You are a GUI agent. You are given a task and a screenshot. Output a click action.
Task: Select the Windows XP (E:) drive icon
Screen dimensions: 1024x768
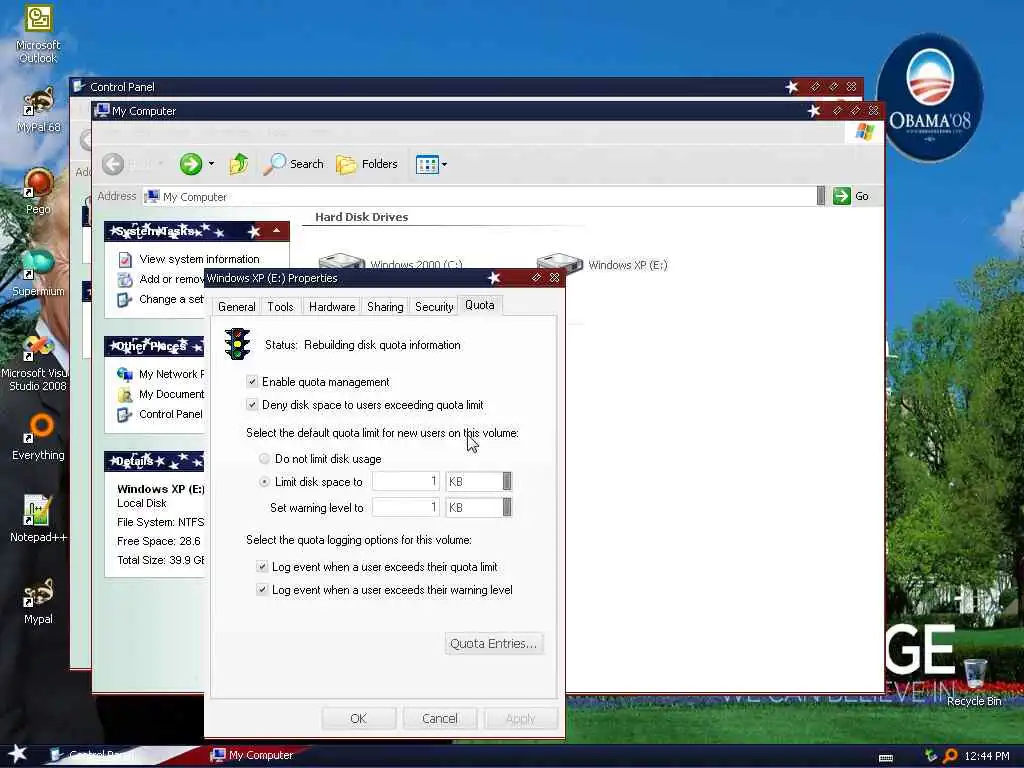pos(559,263)
